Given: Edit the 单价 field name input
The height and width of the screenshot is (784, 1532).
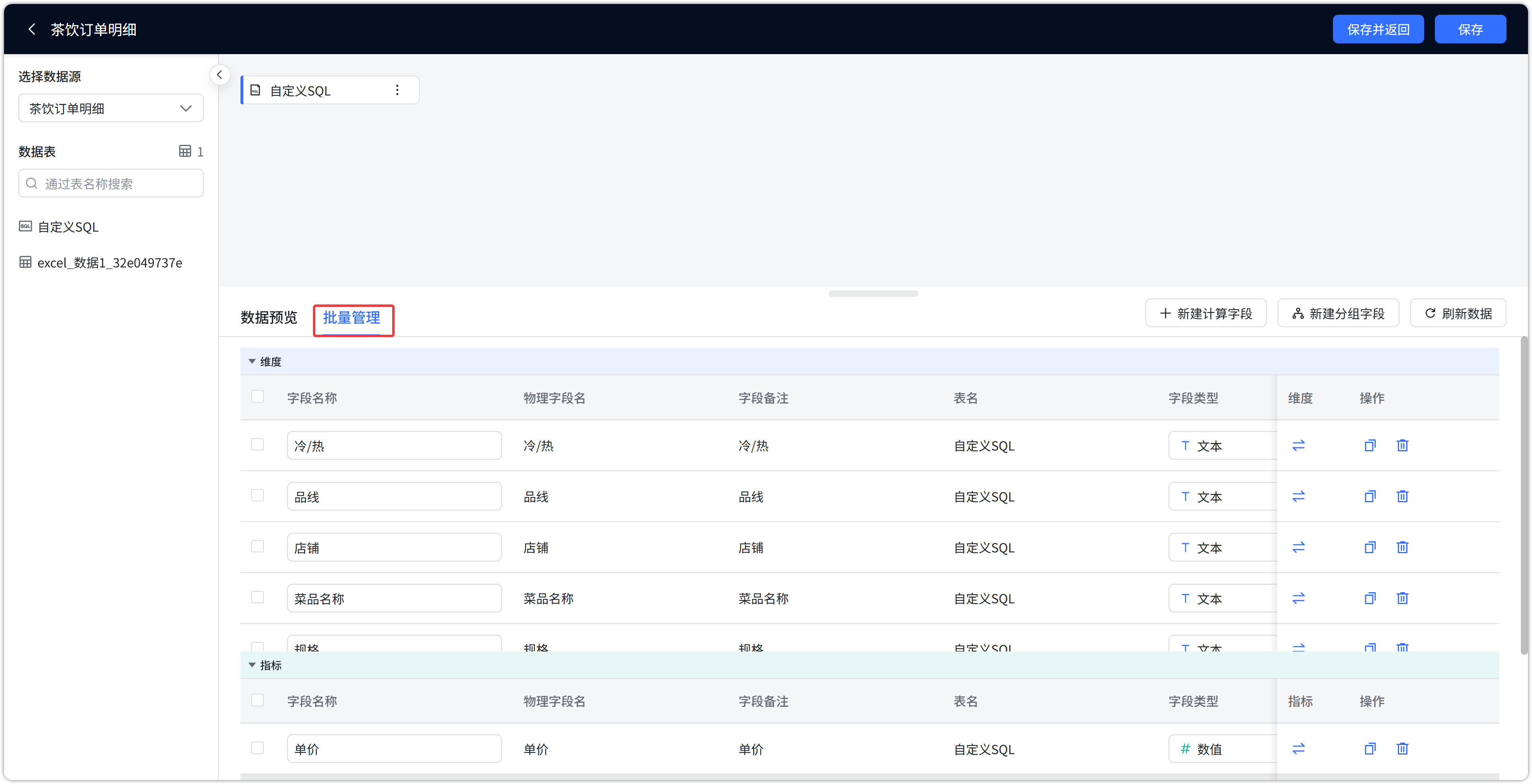Looking at the screenshot, I should (x=394, y=749).
